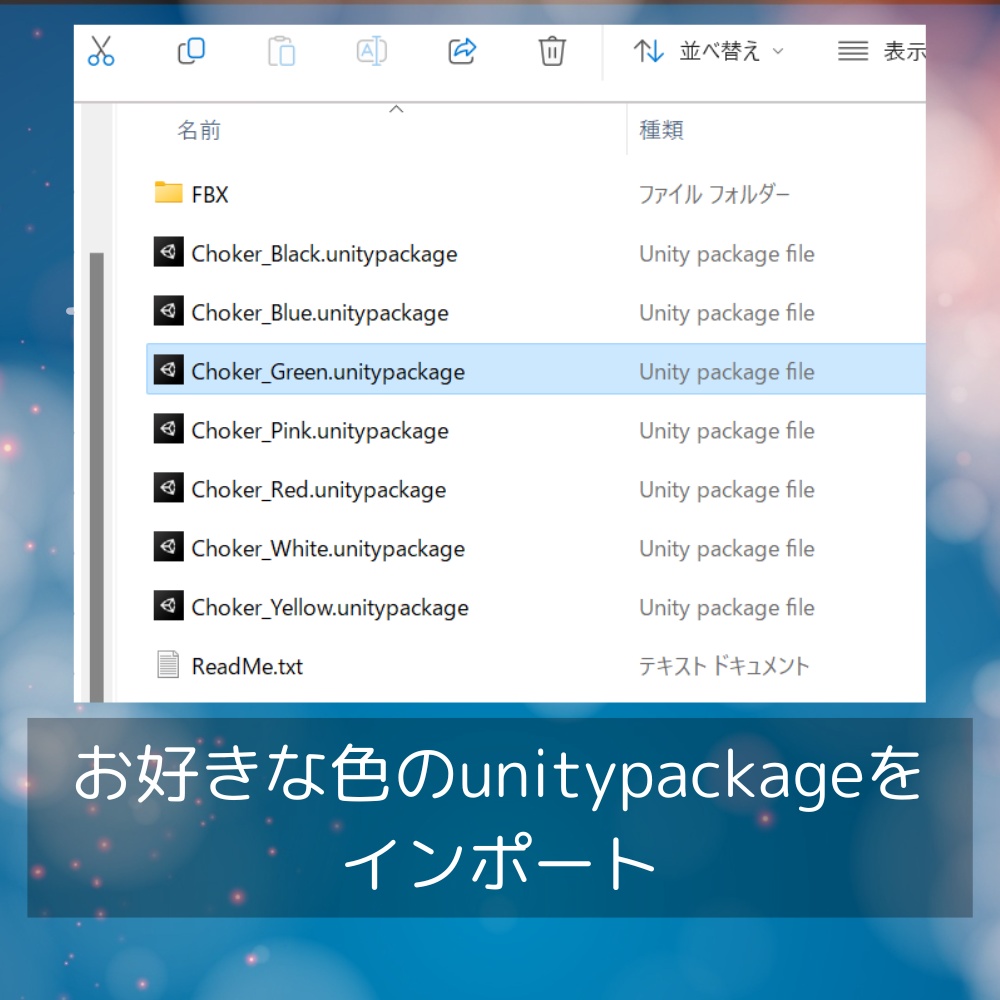The width and height of the screenshot is (1000, 1000).
Task: Click the Unity icon for Choker_Blue
Action: click(x=168, y=311)
